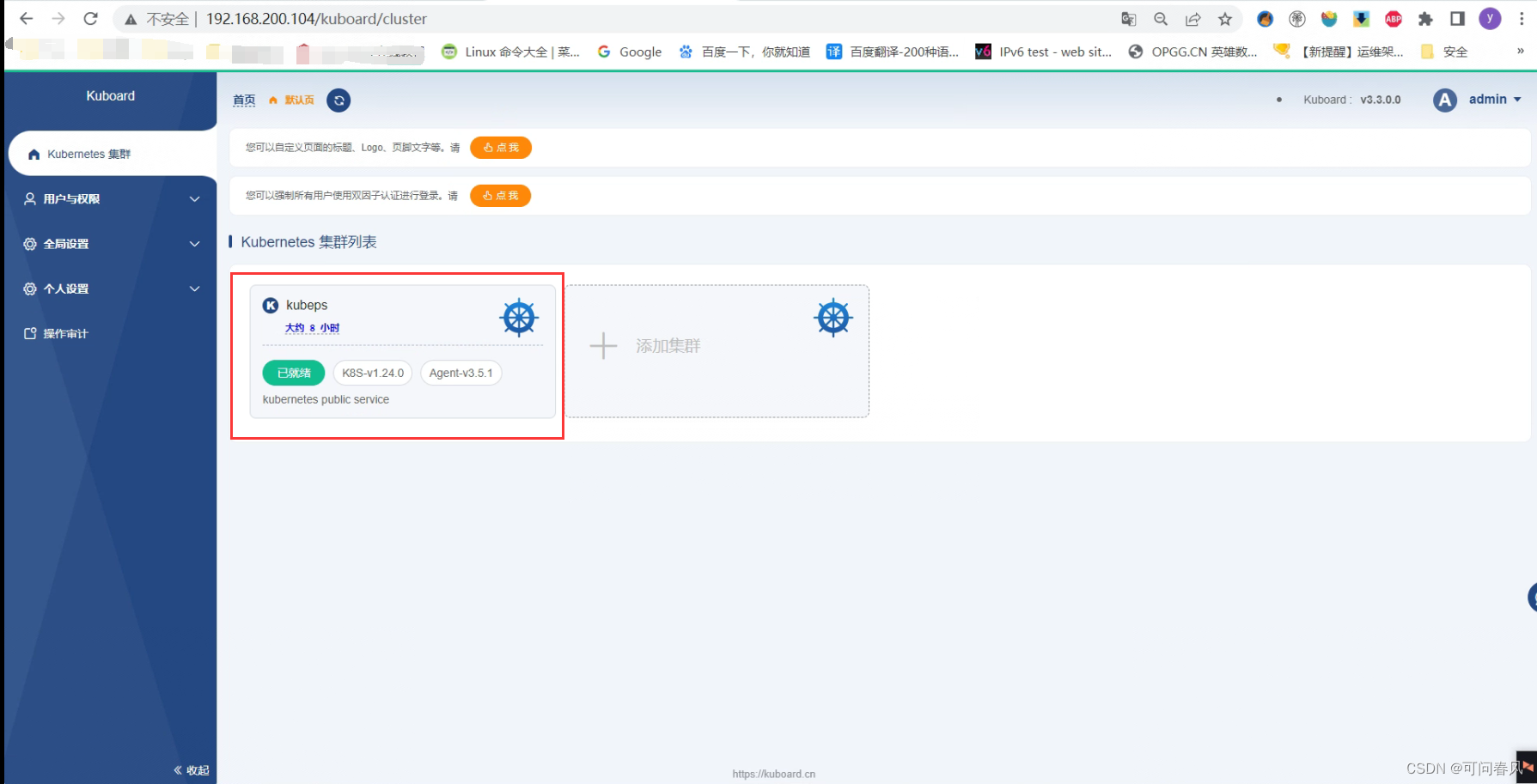This screenshot has height=784, width=1537.
Task: Click the 用户与权限 chevron arrow
Action: tap(195, 199)
